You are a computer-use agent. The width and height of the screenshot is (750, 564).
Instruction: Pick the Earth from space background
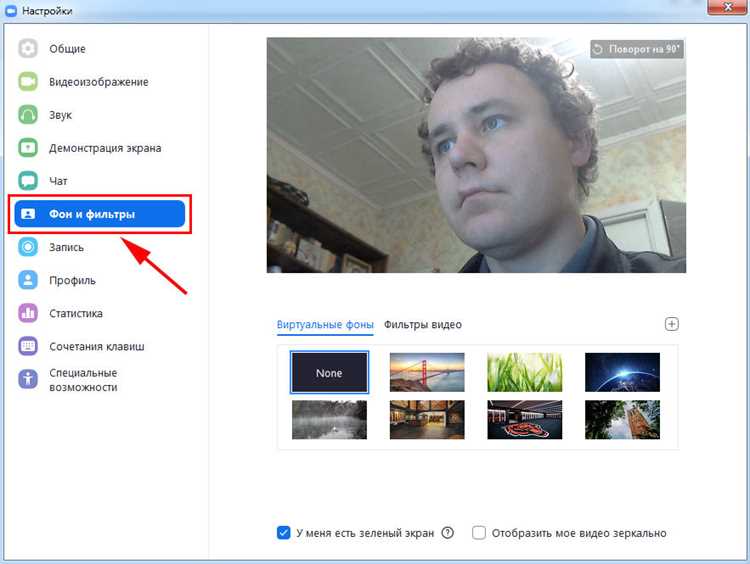(622, 372)
